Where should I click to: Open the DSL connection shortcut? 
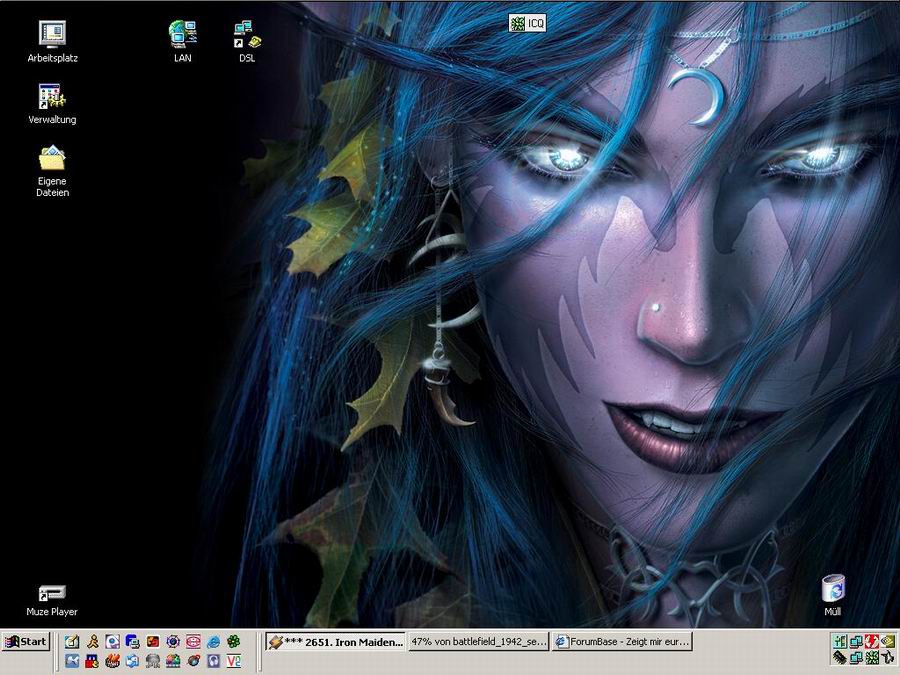247,41
